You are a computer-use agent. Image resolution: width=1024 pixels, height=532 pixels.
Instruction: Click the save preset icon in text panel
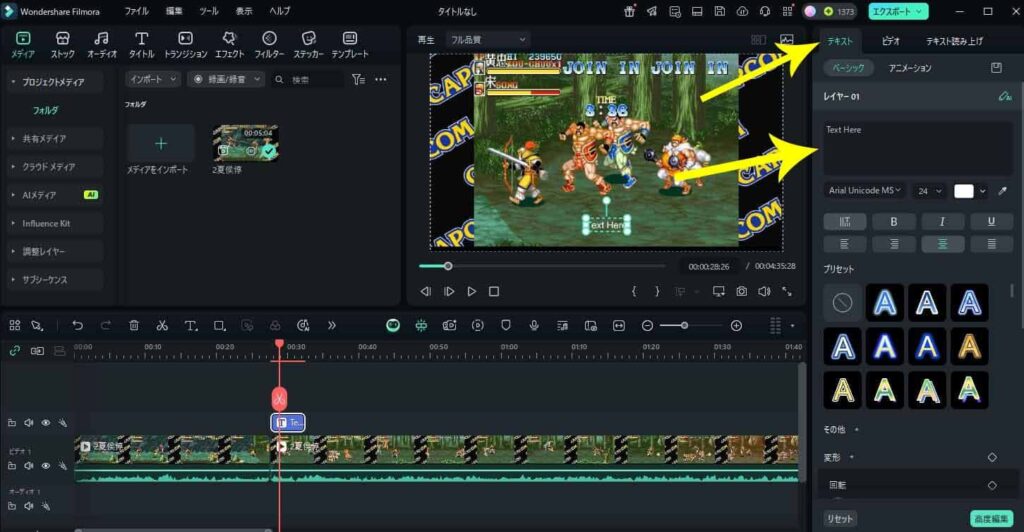(x=996, y=68)
